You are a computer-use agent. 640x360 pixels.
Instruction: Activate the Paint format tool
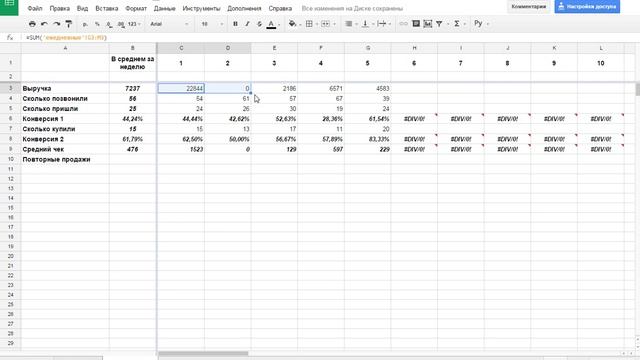[x=69, y=24]
